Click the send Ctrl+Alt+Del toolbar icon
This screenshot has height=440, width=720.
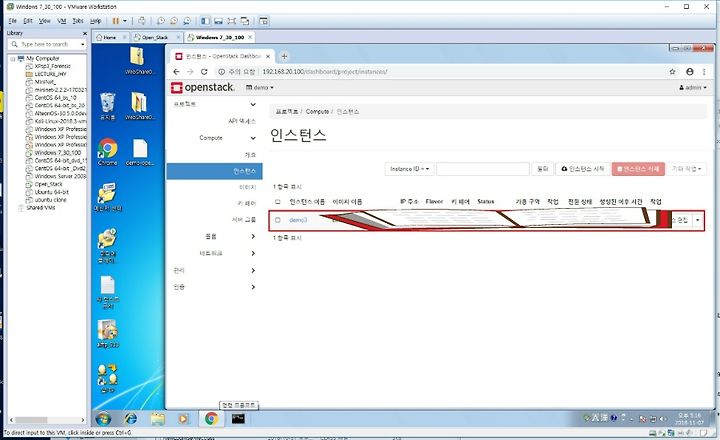pyautogui.click(x=142, y=21)
